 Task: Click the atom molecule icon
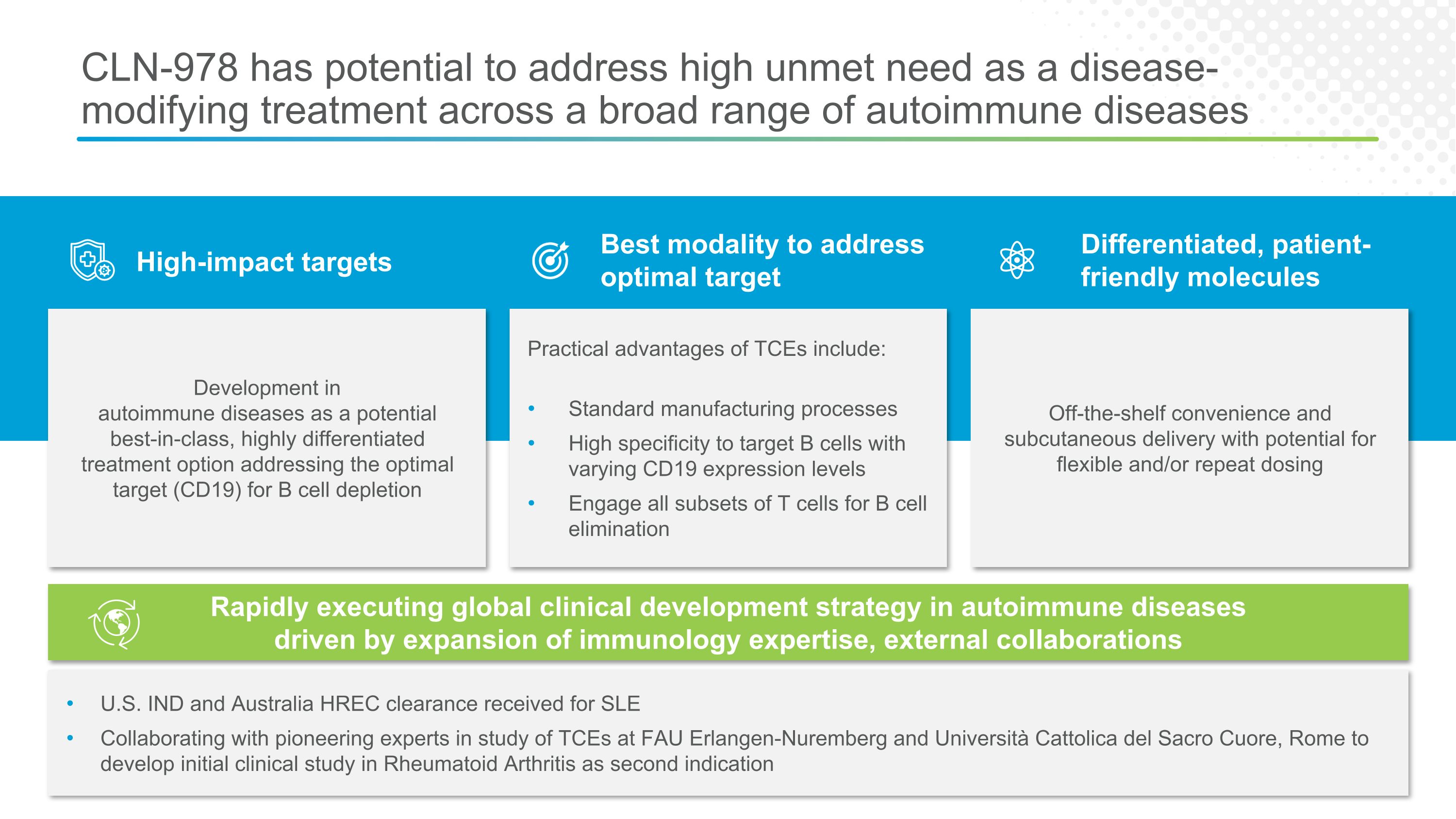[1016, 261]
